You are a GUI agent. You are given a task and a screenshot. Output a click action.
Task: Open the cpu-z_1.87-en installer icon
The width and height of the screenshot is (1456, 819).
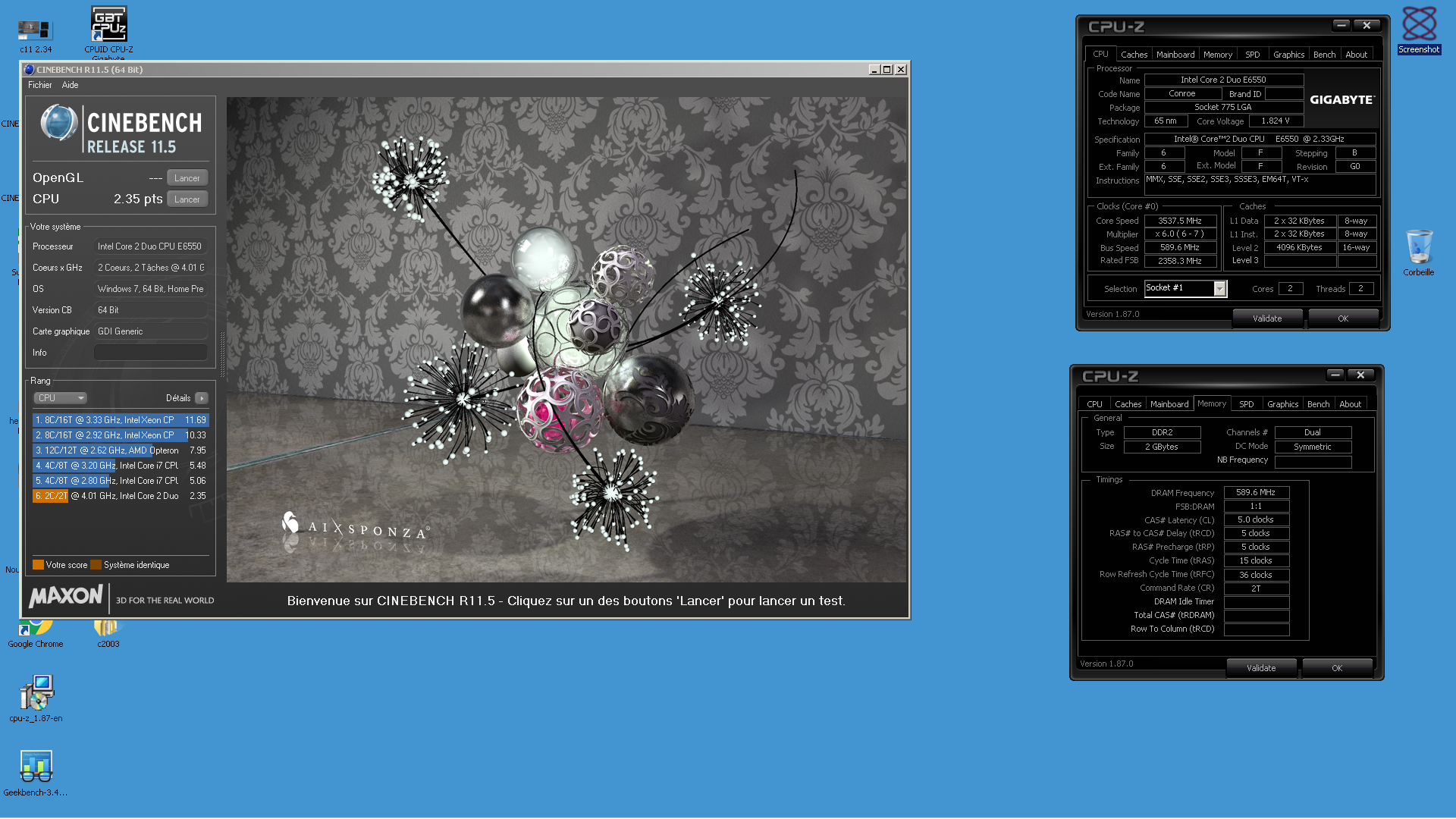tap(36, 698)
